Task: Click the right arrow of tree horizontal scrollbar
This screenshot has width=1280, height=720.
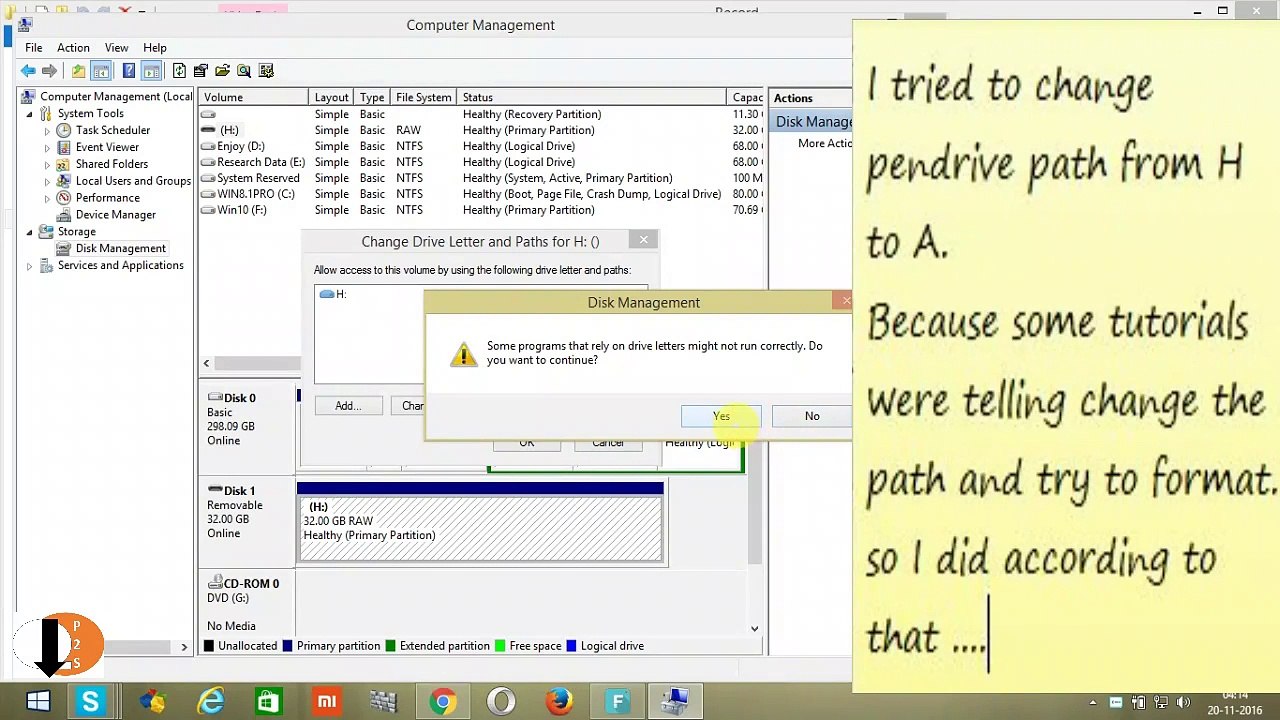Action: click(x=184, y=648)
